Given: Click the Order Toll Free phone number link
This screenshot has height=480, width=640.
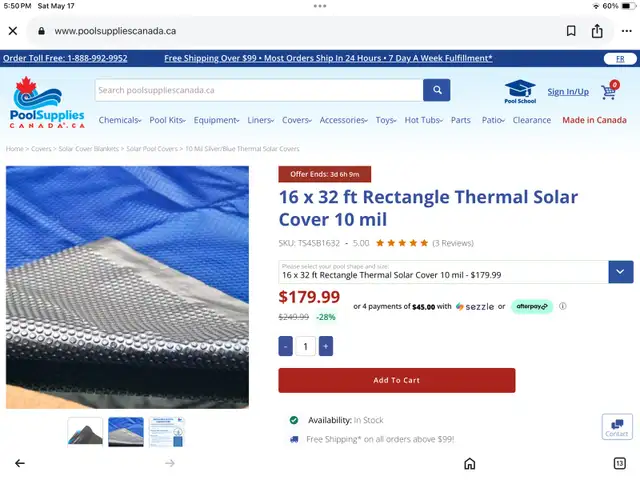Looking at the screenshot, I should point(65,58).
